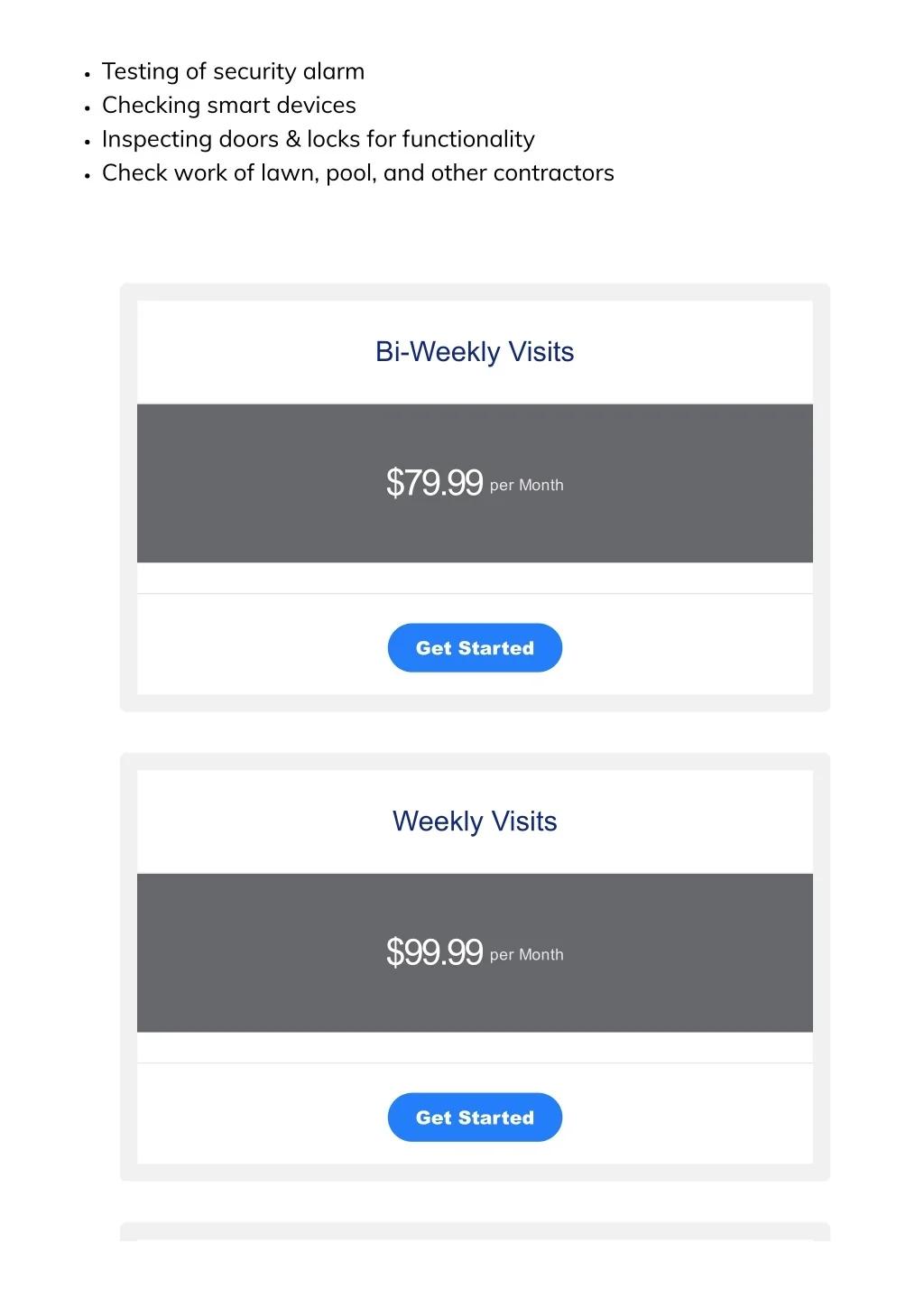Click Get Started under Bi-Weekly Visits
This screenshot has height=1308, width=924.
[x=475, y=648]
